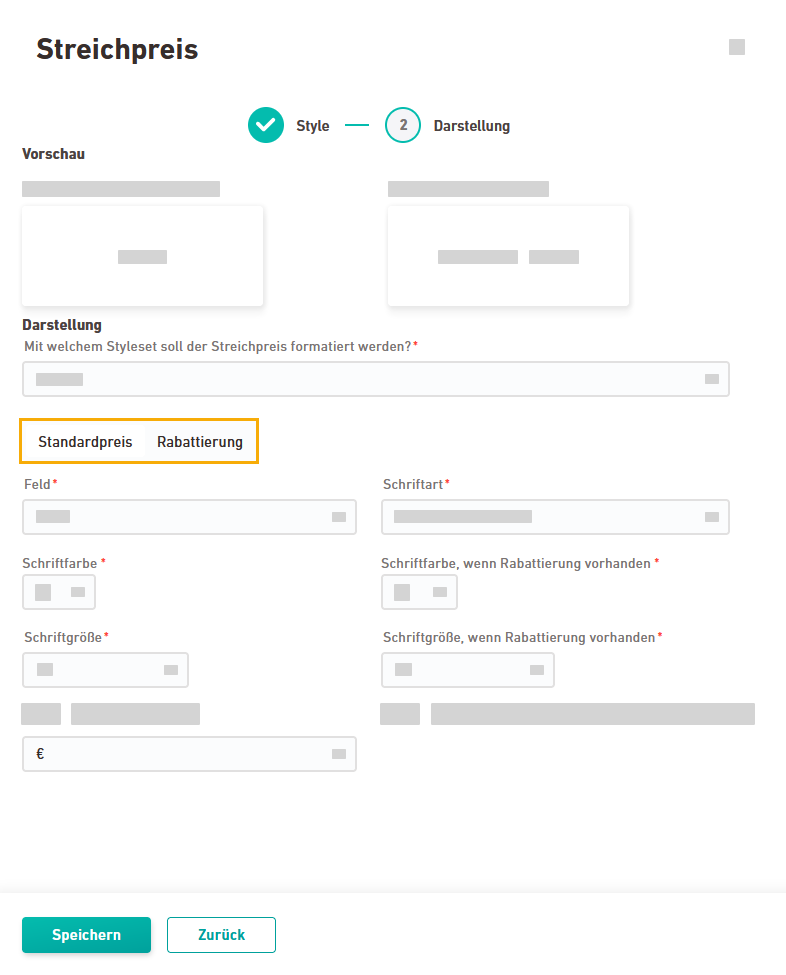Select the Rabattierung tab
Image resolution: width=786 pixels, height=975 pixels.
(200, 442)
